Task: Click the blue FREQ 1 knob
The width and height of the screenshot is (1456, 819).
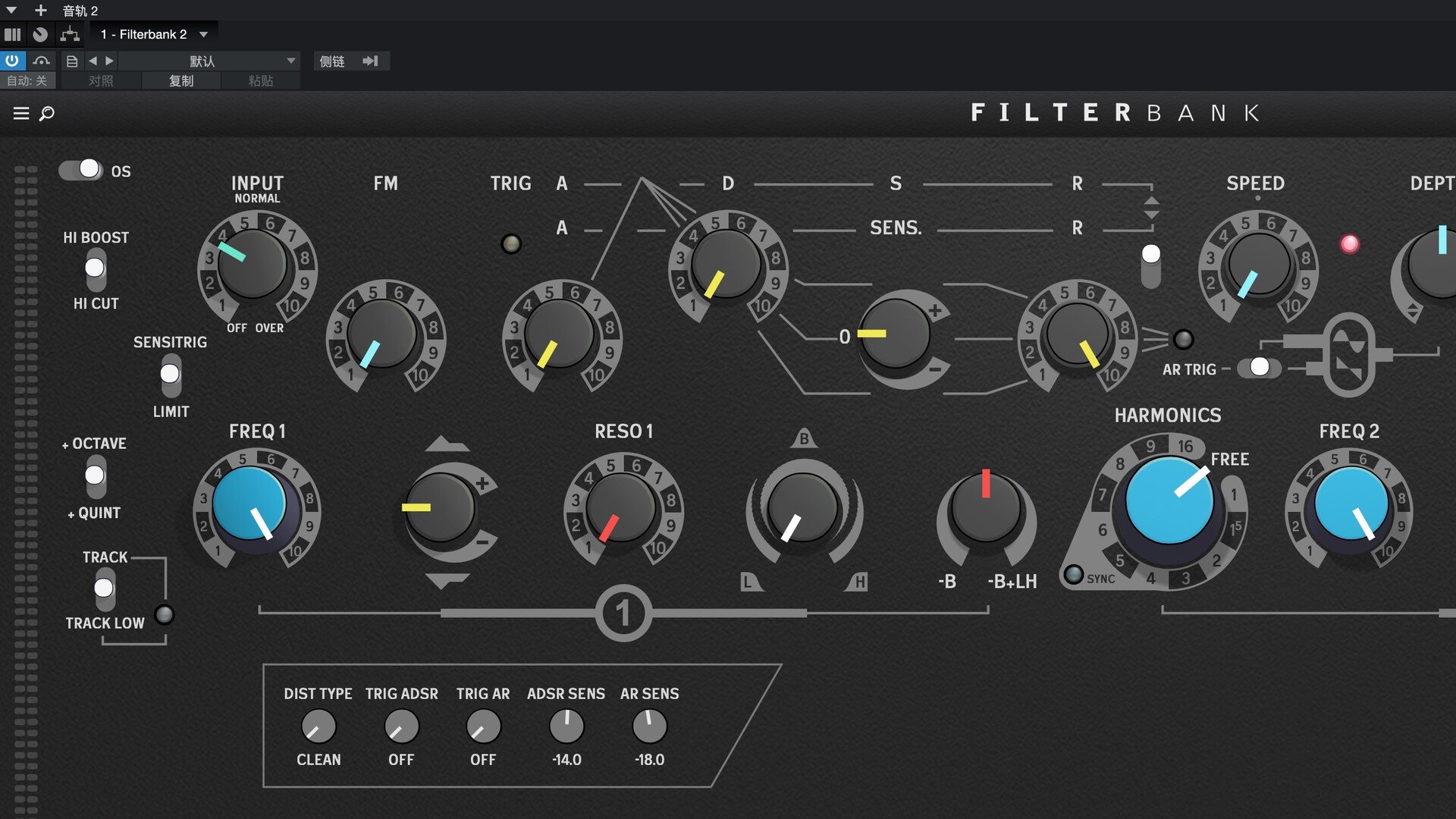Action: coord(249,504)
